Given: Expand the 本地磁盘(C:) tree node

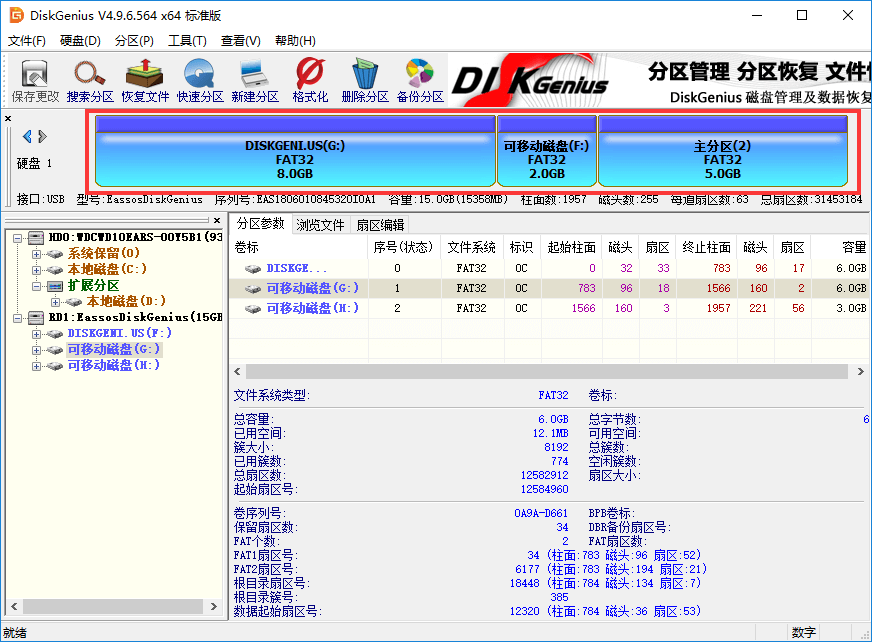Looking at the screenshot, I should pyautogui.click(x=37, y=270).
